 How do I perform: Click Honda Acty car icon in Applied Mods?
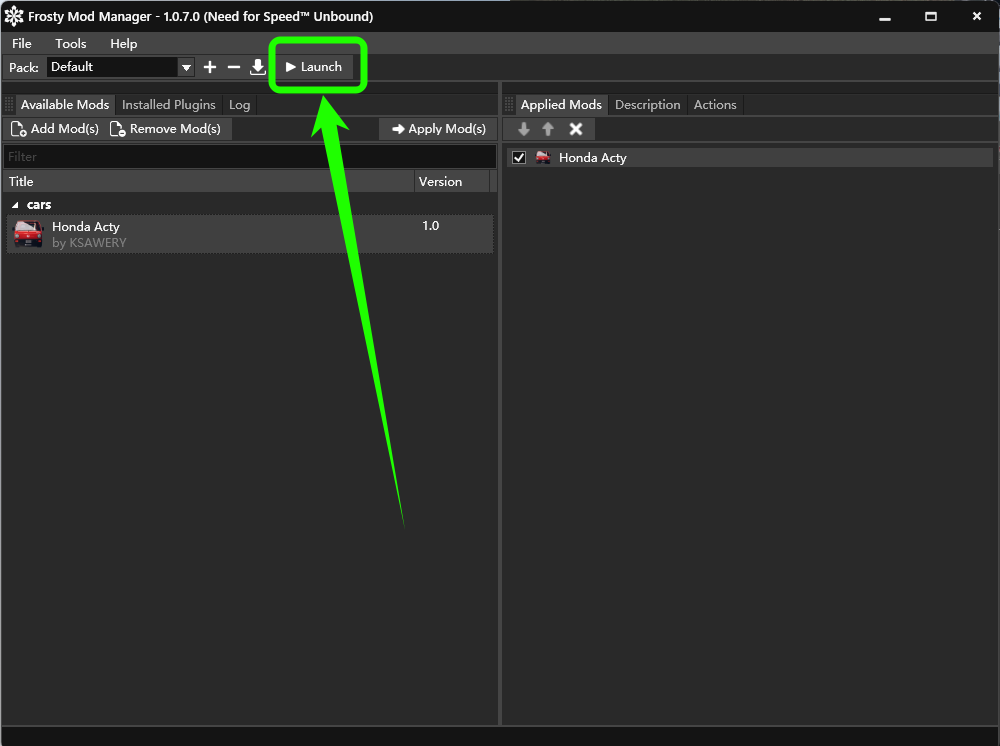pos(543,157)
